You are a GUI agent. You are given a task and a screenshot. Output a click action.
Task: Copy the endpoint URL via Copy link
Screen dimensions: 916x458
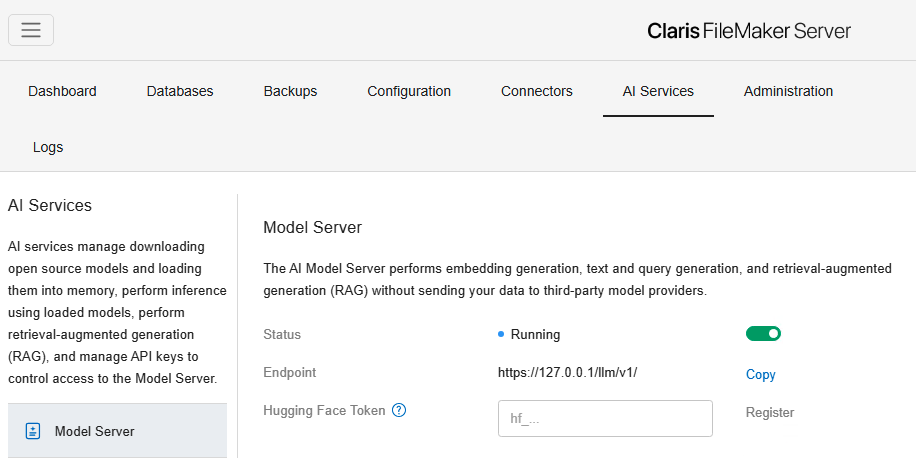click(760, 374)
